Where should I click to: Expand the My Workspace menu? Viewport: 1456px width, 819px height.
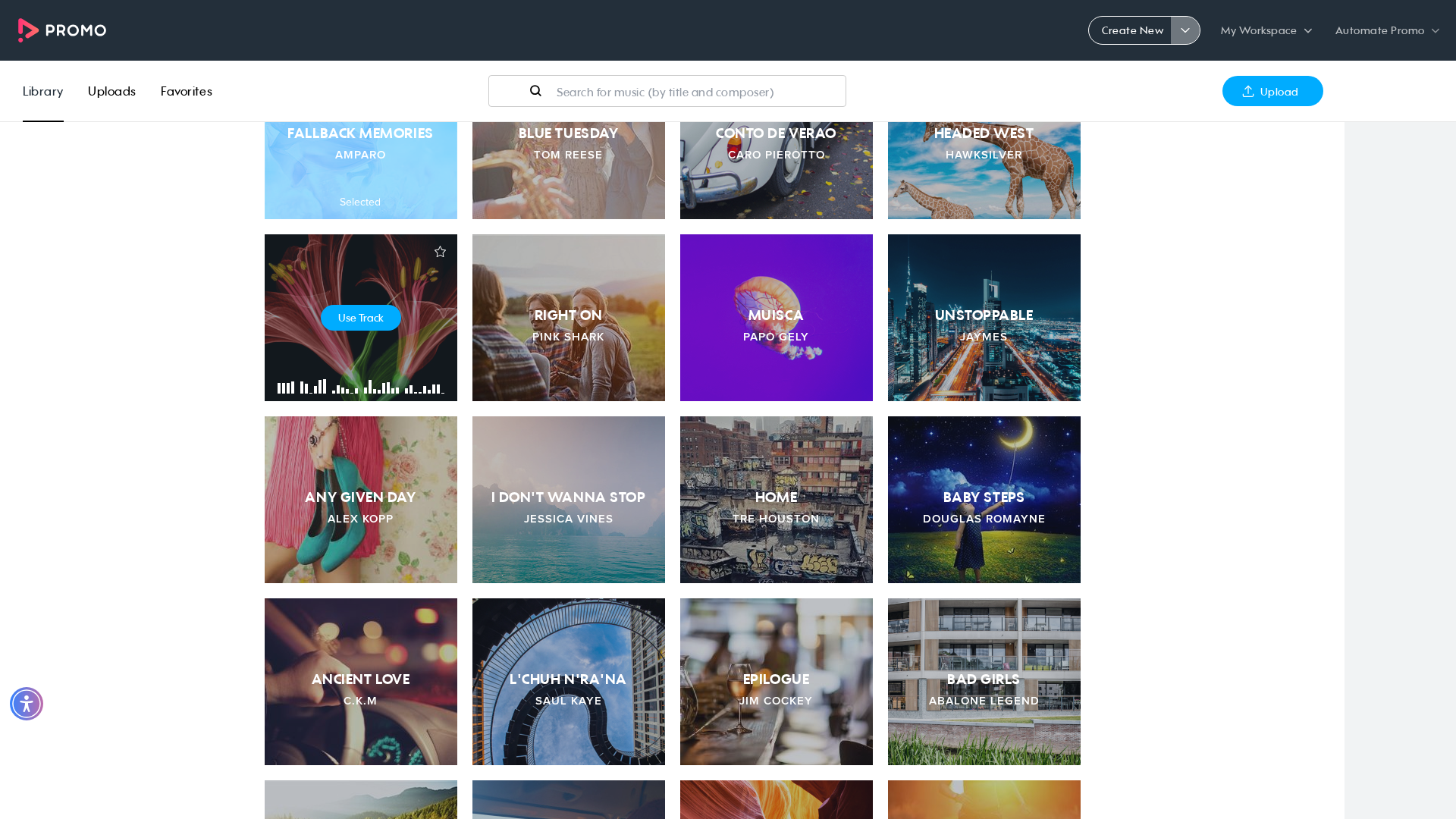tap(1266, 30)
